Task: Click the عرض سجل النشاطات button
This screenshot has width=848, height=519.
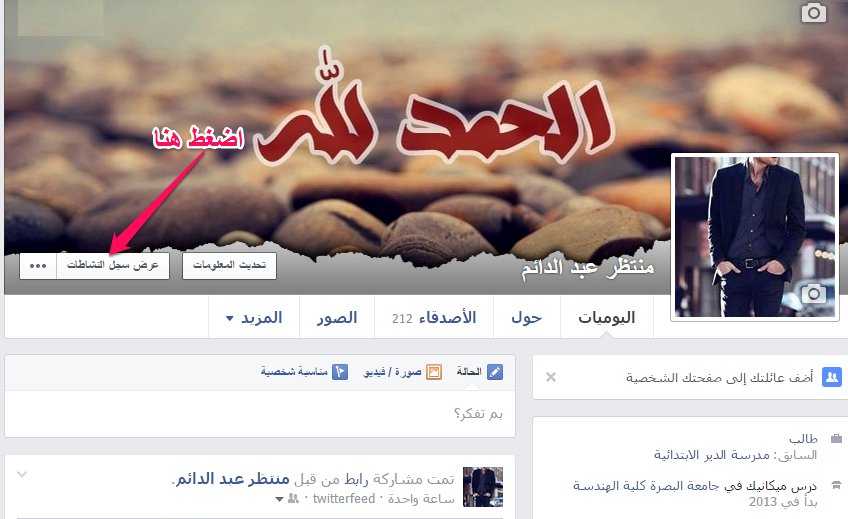Action: [x=112, y=265]
